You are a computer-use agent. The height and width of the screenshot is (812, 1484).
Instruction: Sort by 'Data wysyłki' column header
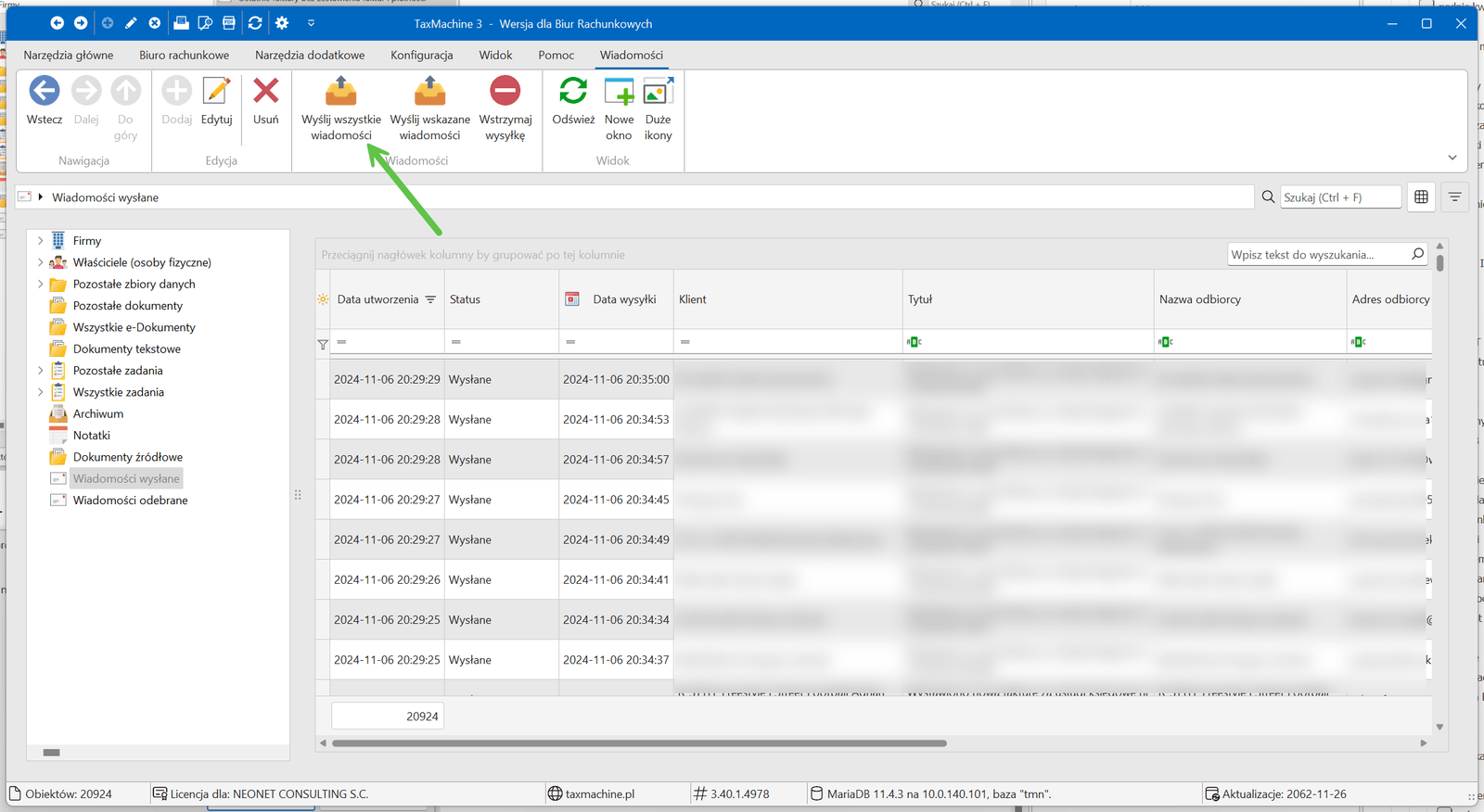(x=624, y=299)
